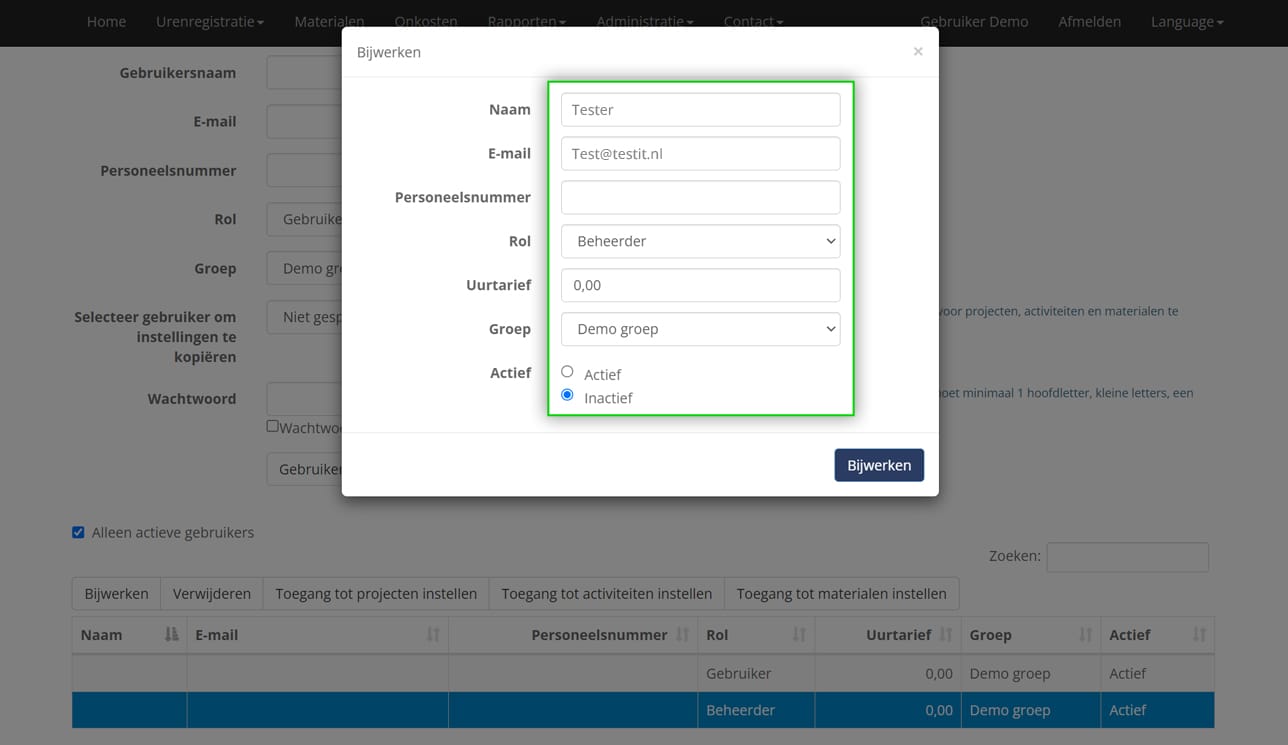Image resolution: width=1288 pixels, height=745 pixels.
Task: Select the Actief radio button
Action: point(567,372)
